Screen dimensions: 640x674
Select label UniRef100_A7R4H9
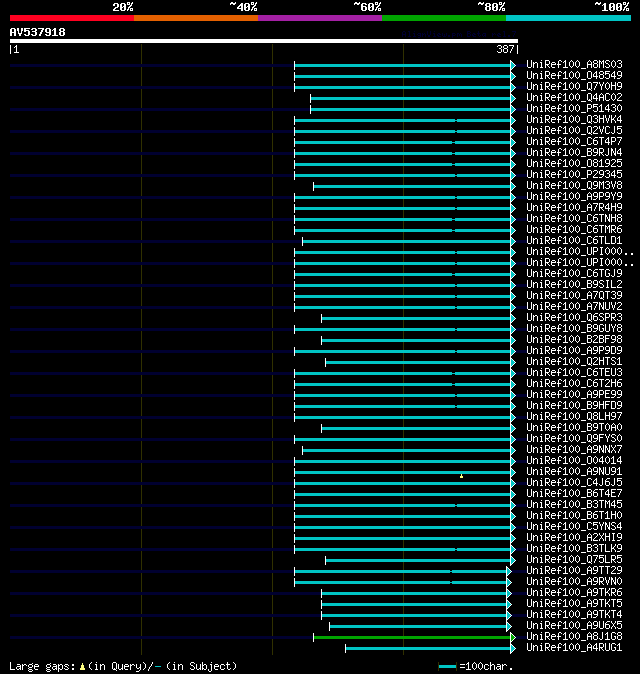[x=574, y=208]
